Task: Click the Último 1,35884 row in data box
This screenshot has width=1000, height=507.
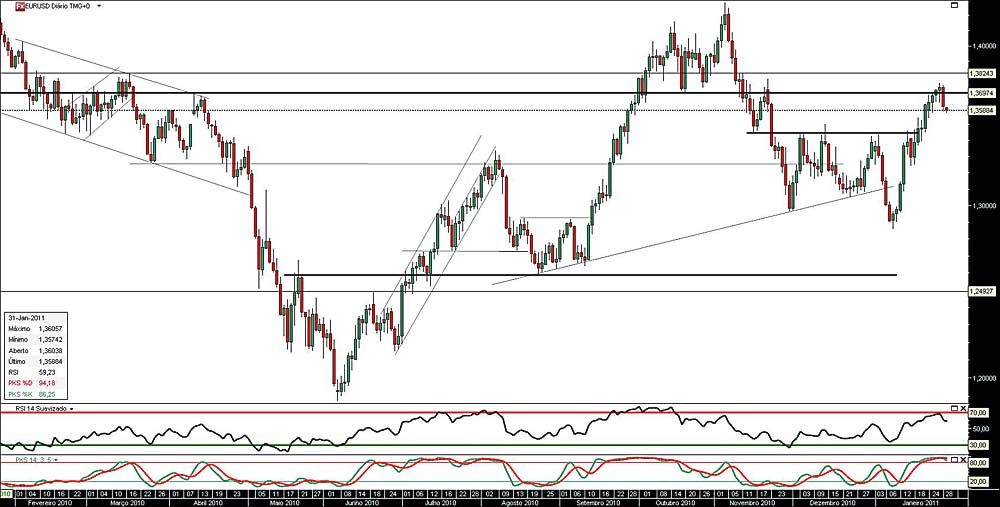Action: tap(35, 362)
